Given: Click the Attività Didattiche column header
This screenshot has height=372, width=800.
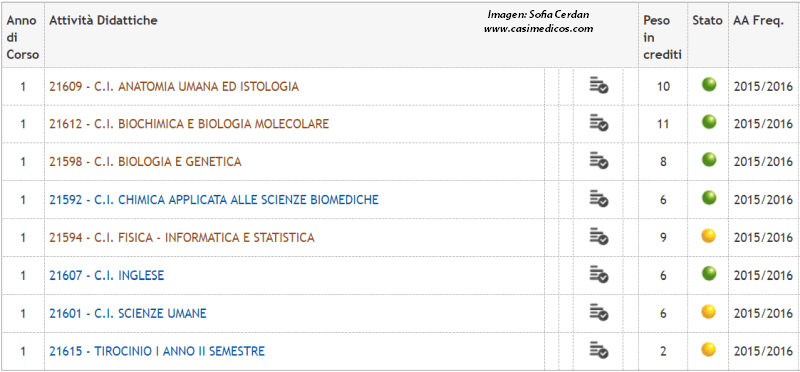Looking at the screenshot, I should (104, 21).
